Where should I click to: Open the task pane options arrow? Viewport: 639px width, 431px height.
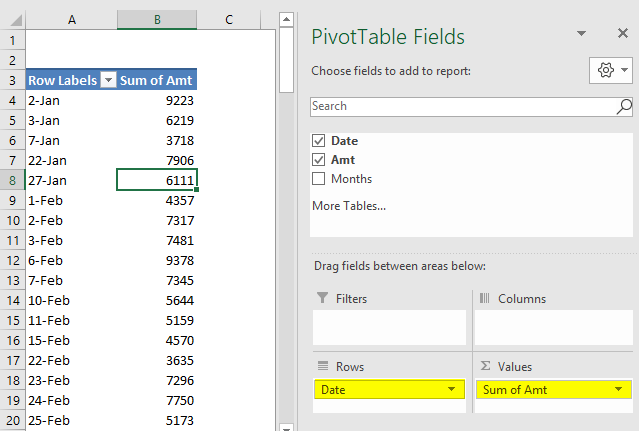[x=582, y=34]
